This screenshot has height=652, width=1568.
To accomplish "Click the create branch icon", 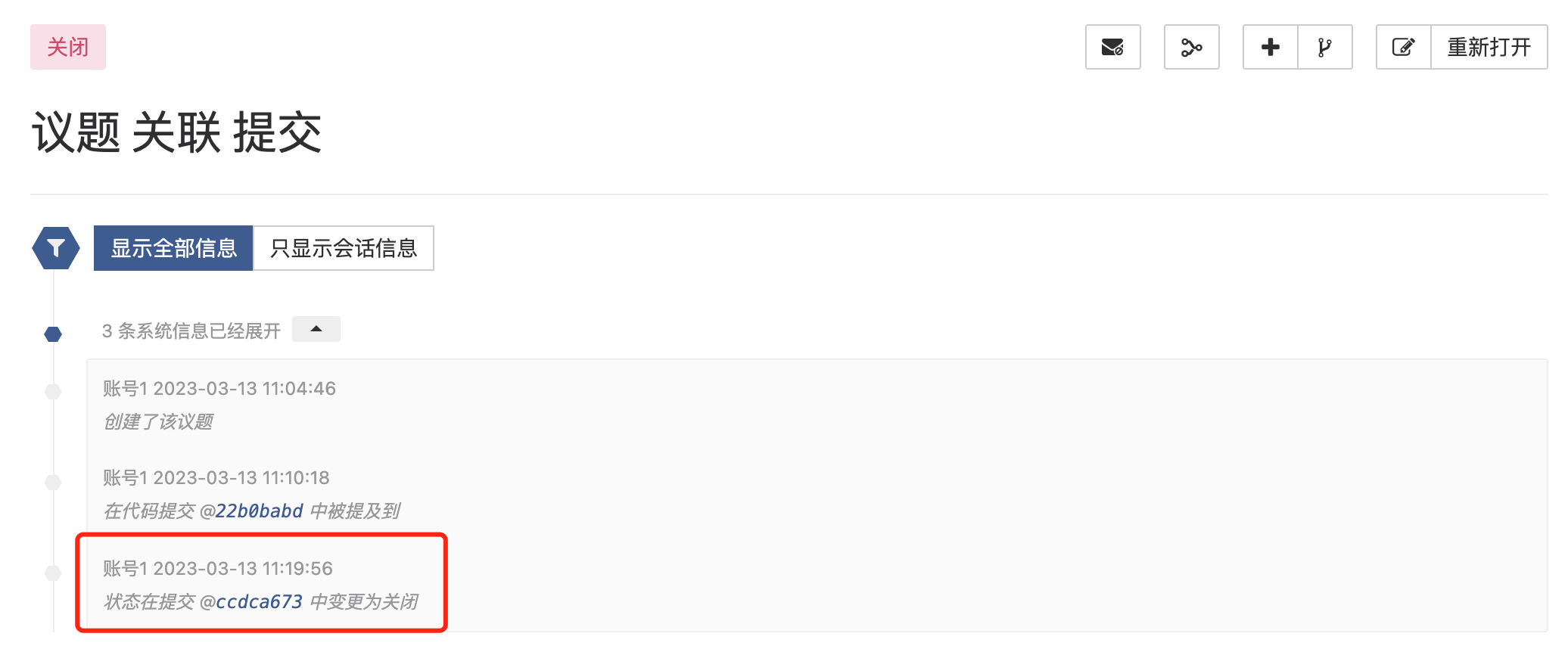I will click(1324, 47).
